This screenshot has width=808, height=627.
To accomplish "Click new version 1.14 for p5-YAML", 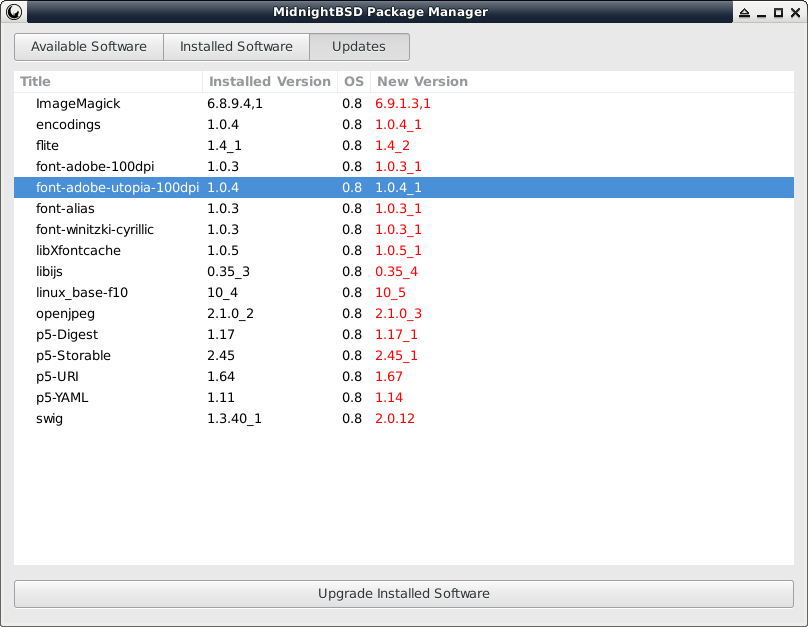I will [x=389, y=398].
